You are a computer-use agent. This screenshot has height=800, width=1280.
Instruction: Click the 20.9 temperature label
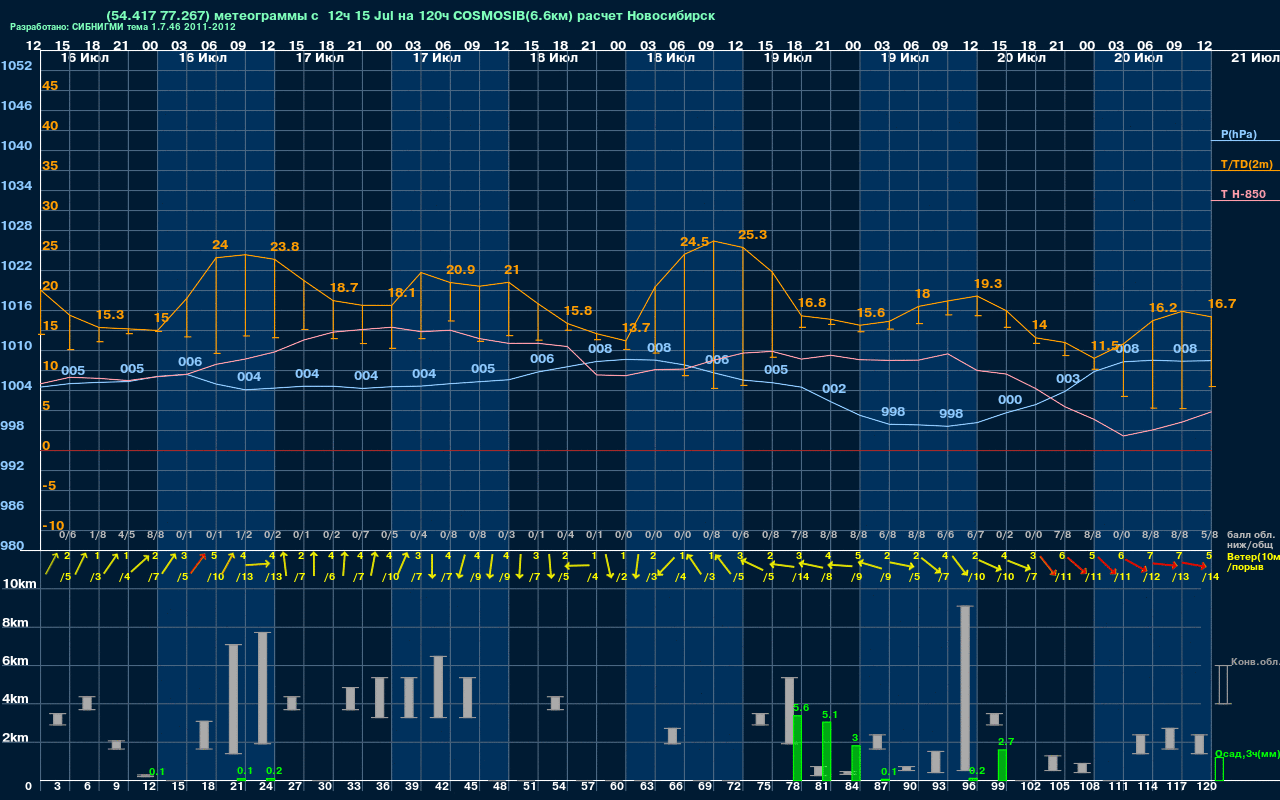[460, 270]
